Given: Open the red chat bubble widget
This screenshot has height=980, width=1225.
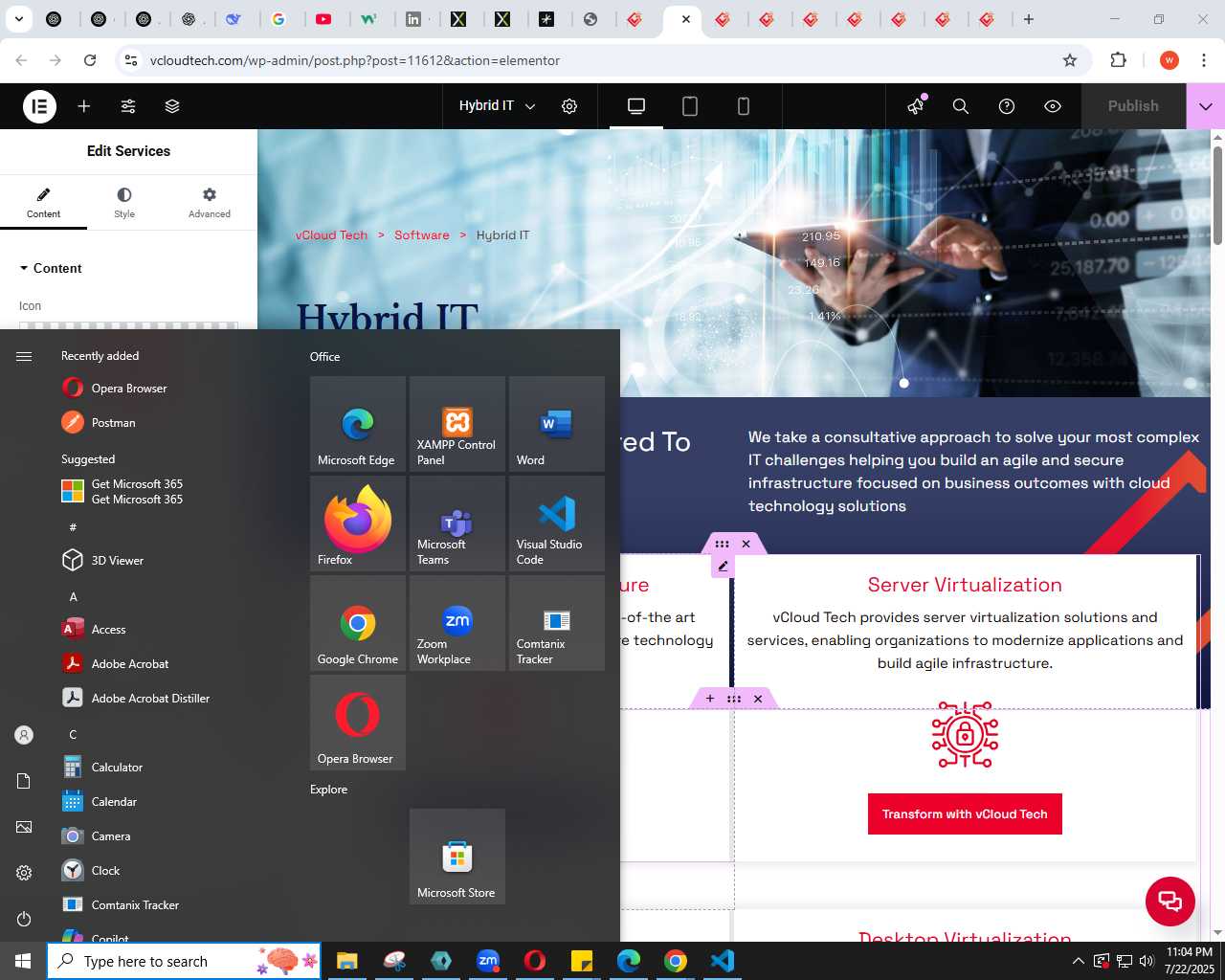Looking at the screenshot, I should 1170,901.
